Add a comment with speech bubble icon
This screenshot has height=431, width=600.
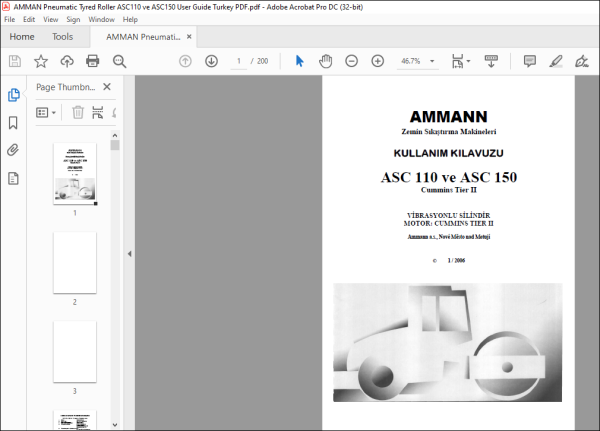pyautogui.click(x=530, y=61)
